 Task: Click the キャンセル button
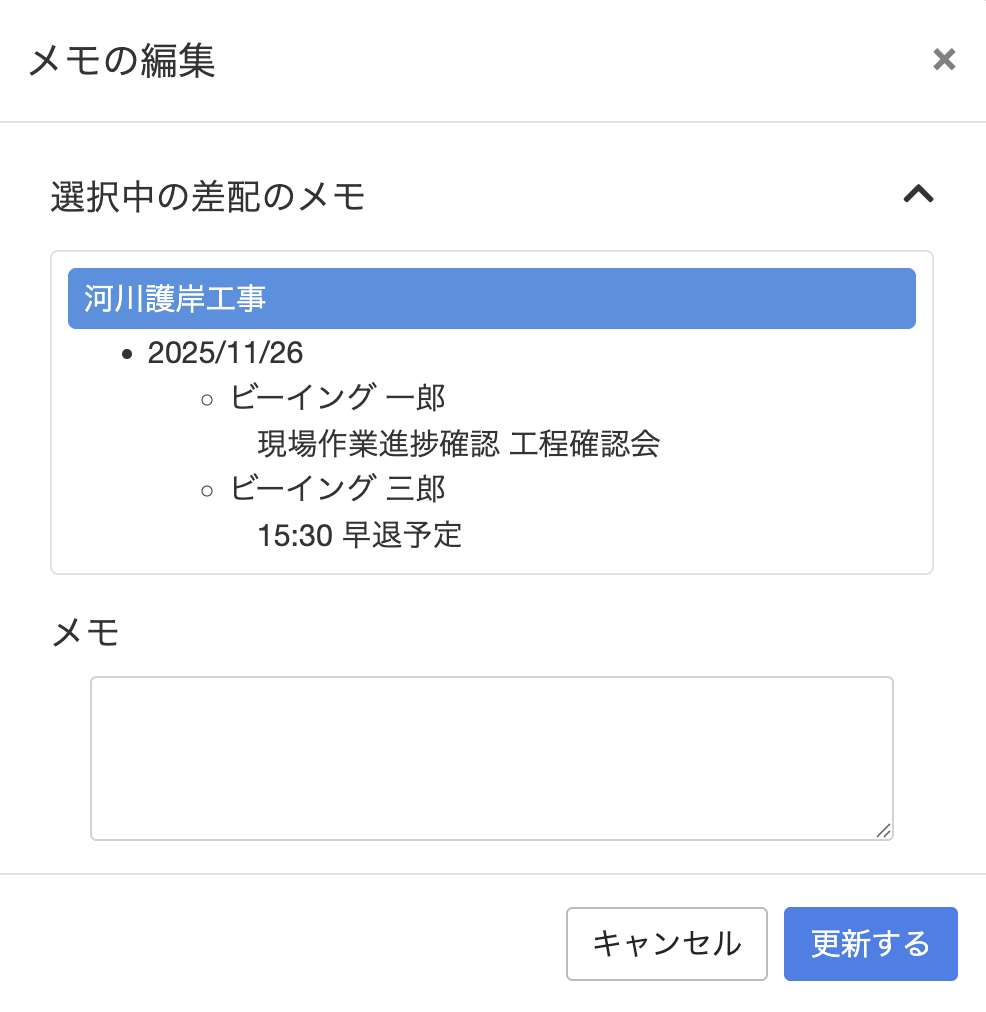(x=667, y=944)
